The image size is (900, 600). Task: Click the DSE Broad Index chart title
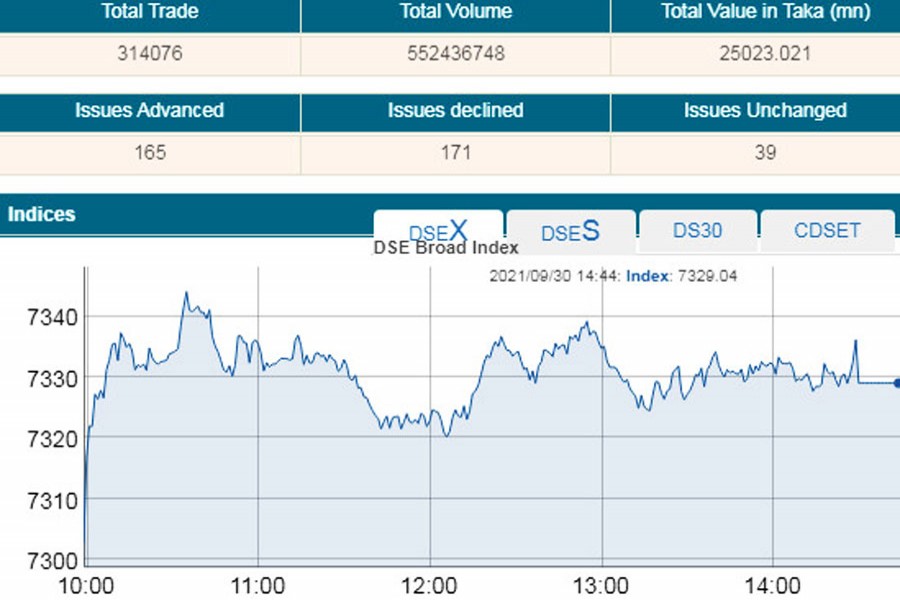point(446,248)
